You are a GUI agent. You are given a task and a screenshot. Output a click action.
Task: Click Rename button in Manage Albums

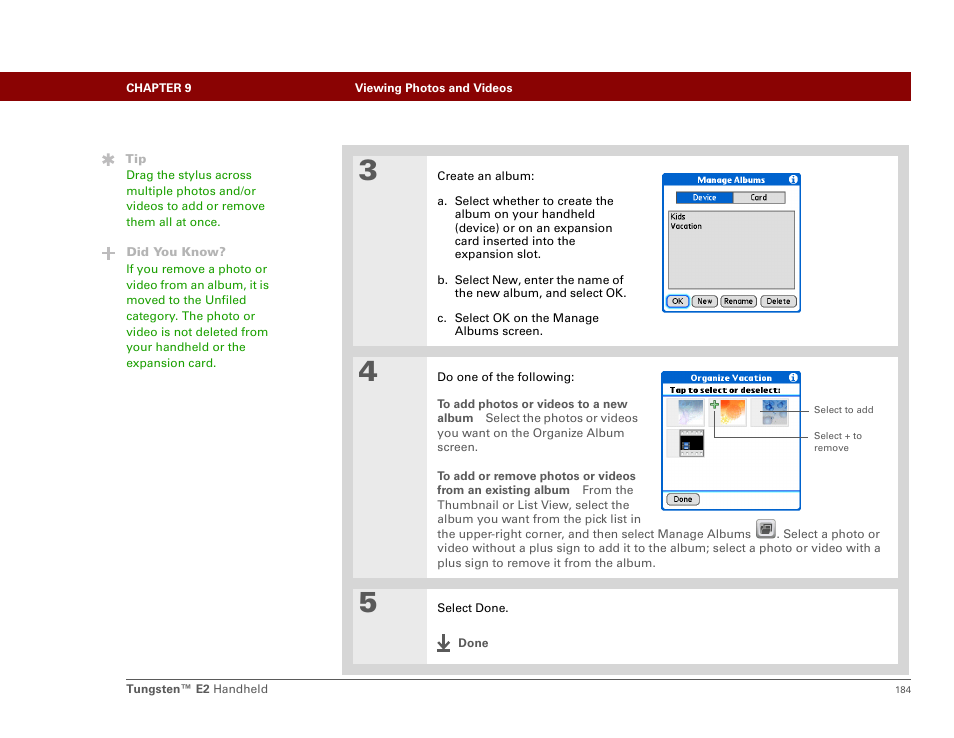(x=739, y=301)
